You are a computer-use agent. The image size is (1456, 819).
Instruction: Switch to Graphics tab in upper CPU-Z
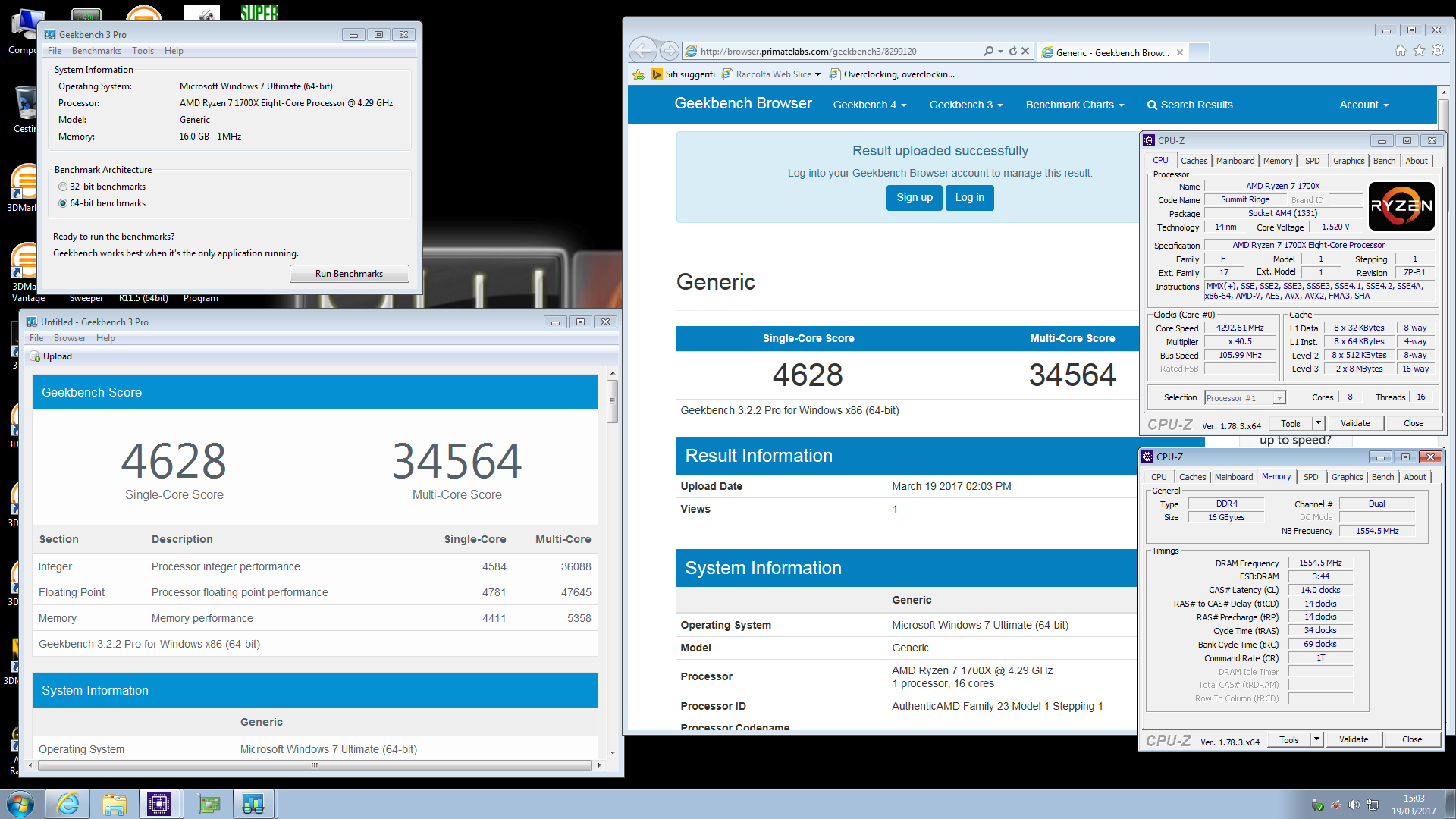tap(1348, 161)
